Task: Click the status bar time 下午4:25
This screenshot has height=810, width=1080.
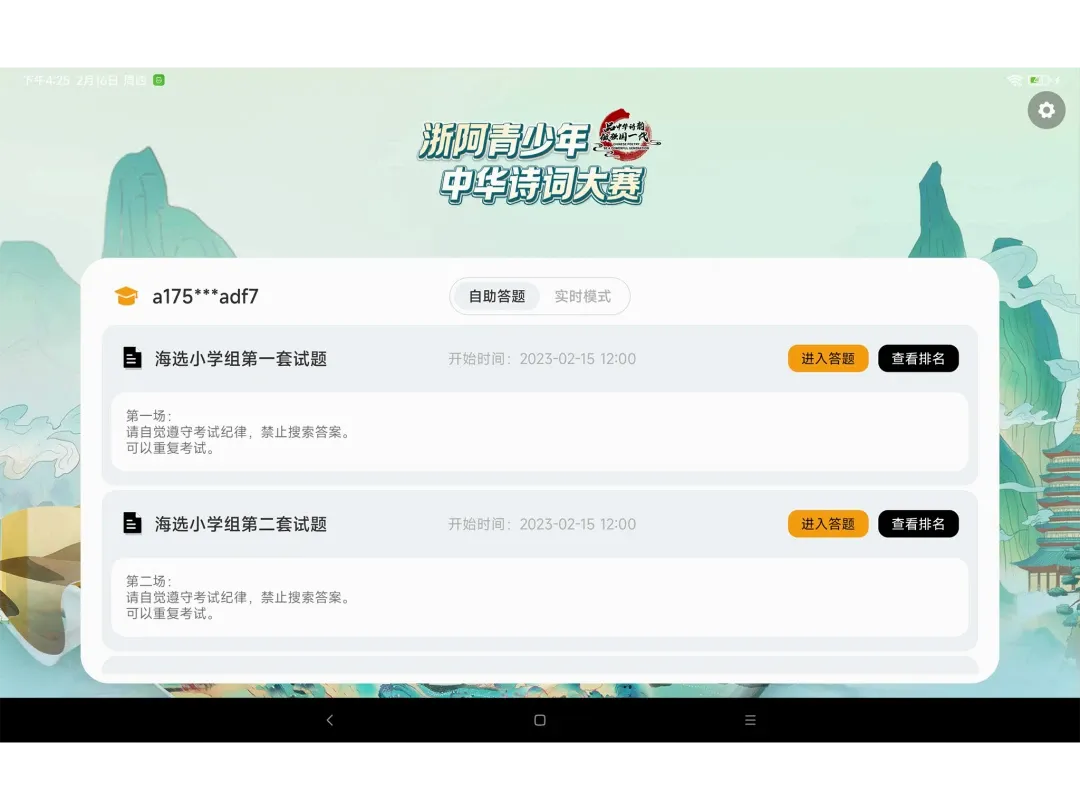Action: (46, 81)
